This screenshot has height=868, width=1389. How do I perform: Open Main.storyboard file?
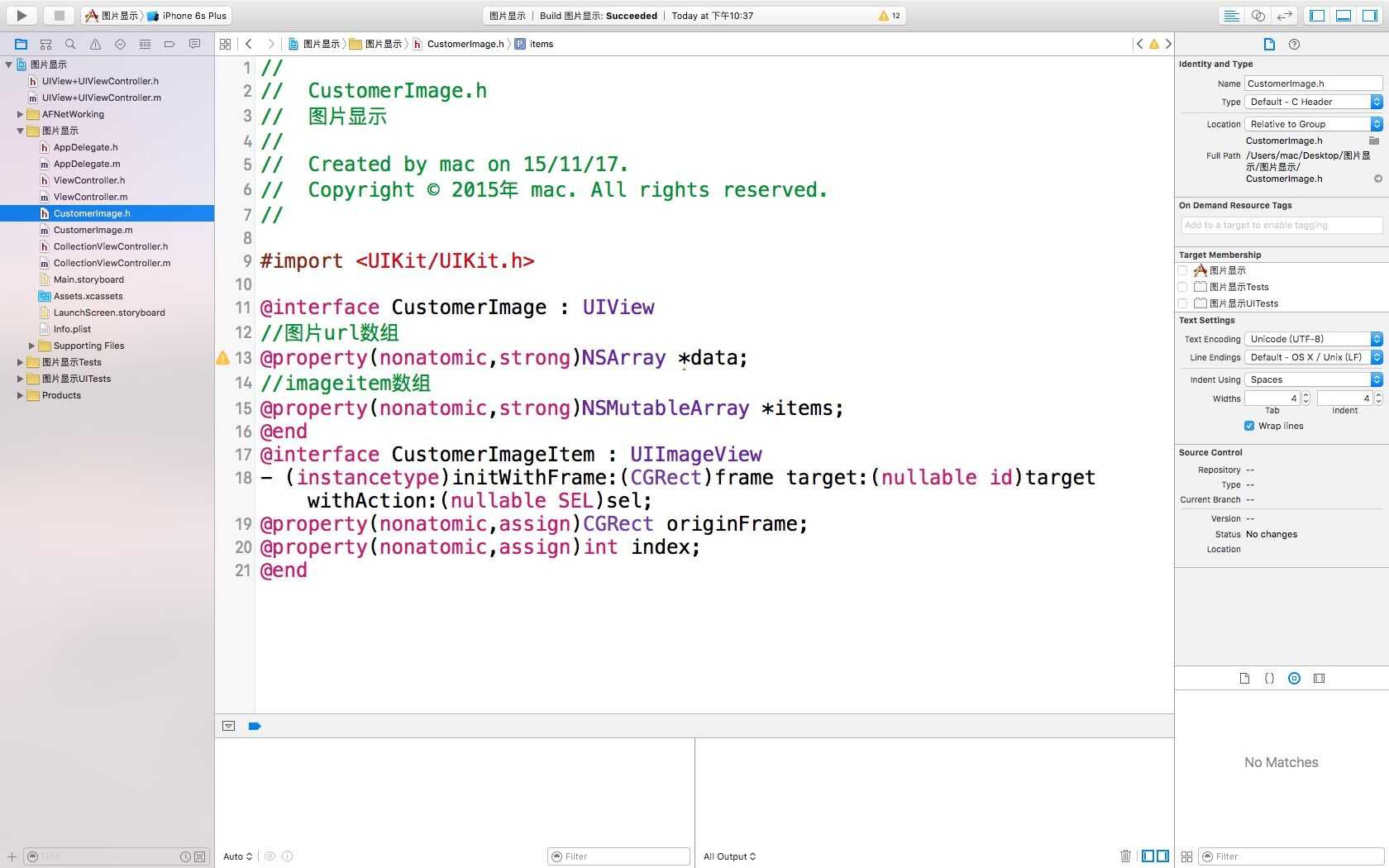[x=88, y=279]
